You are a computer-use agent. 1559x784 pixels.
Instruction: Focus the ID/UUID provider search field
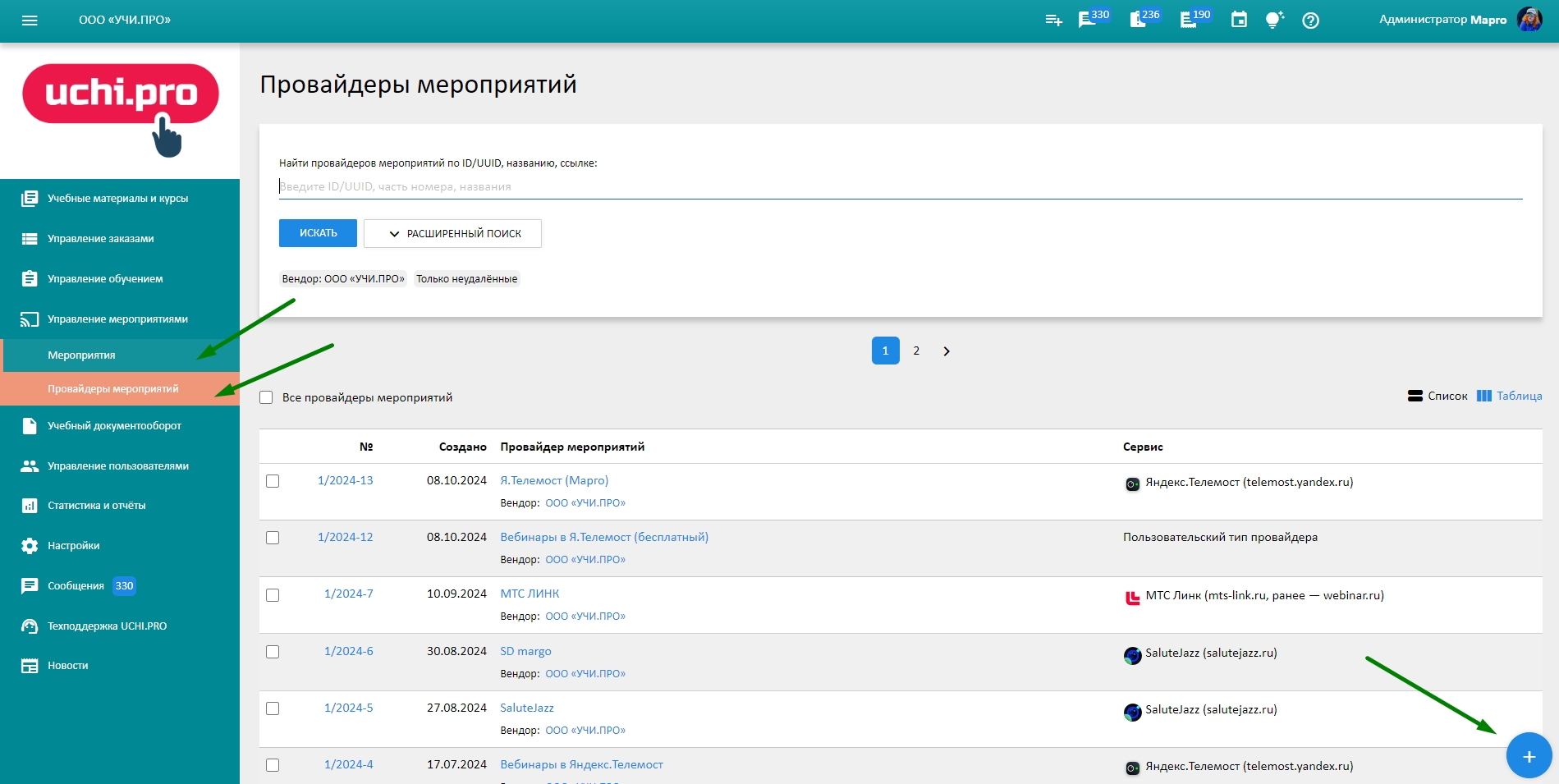tap(901, 186)
